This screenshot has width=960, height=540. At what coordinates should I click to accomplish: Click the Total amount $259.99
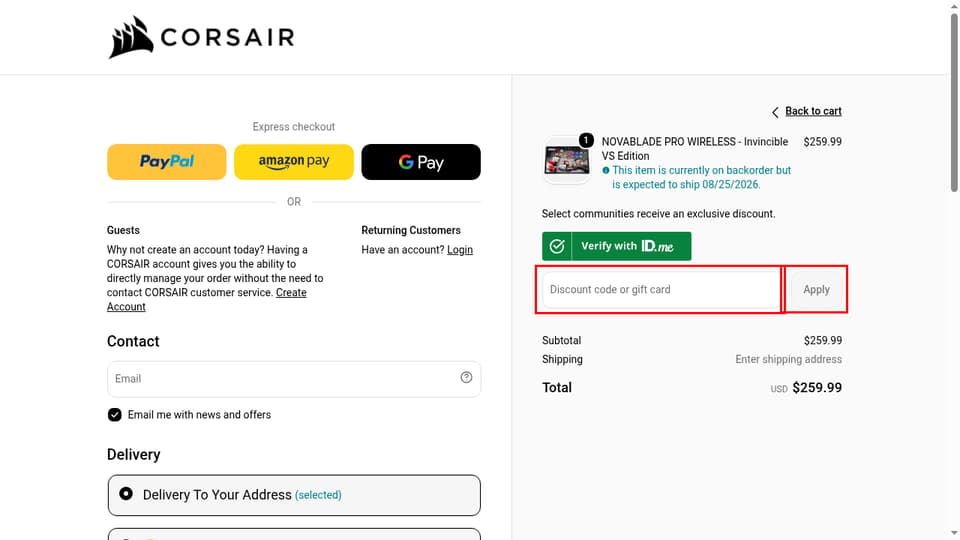pyautogui.click(x=817, y=388)
